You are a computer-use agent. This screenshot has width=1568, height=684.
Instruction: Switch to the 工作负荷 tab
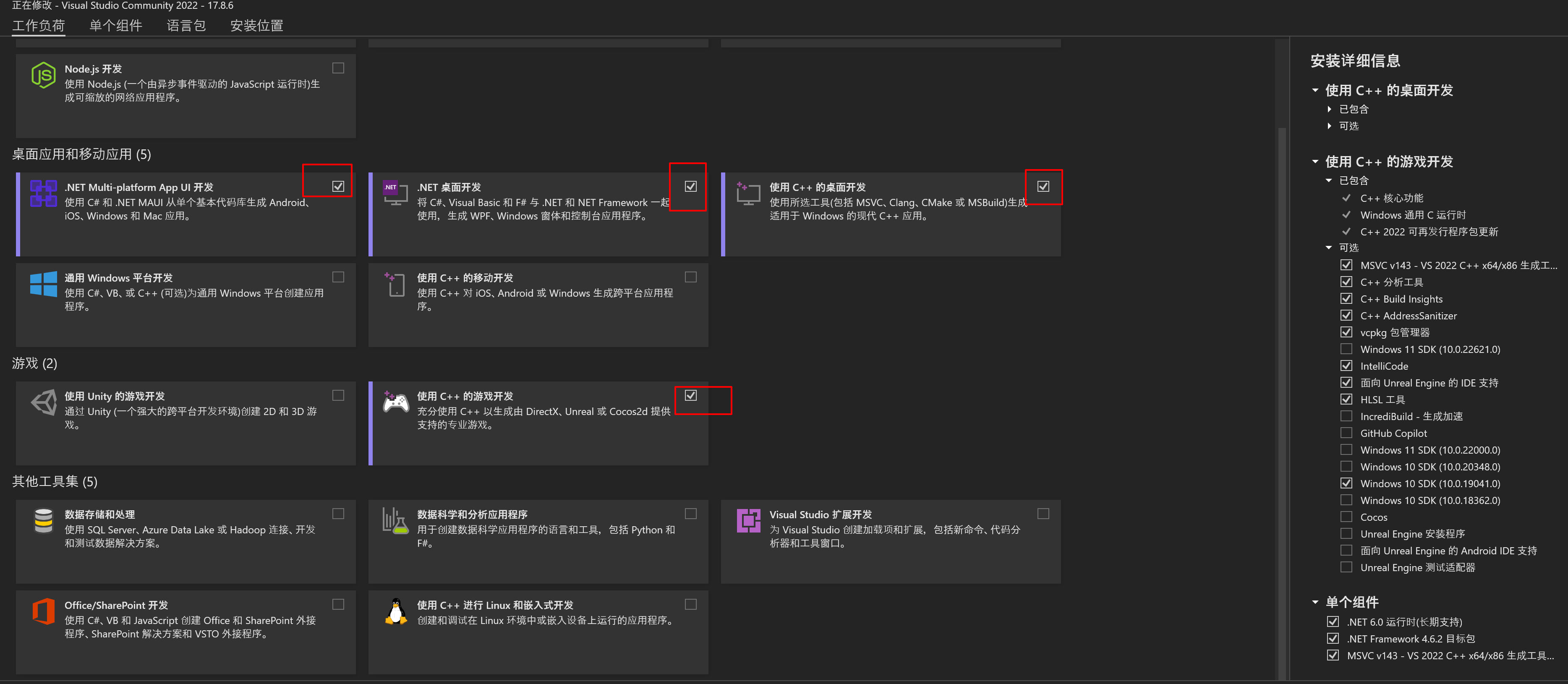pos(38,26)
